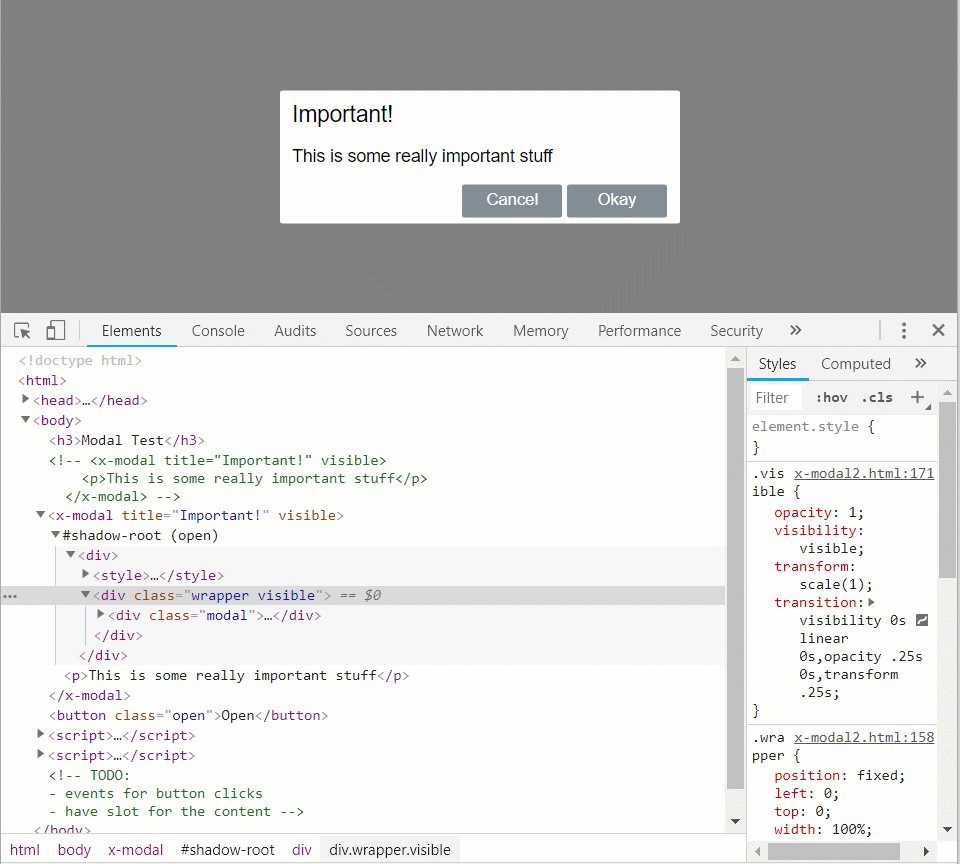The height and width of the screenshot is (864, 960).
Task: Toggle the .cls class editor
Action: click(x=877, y=398)
